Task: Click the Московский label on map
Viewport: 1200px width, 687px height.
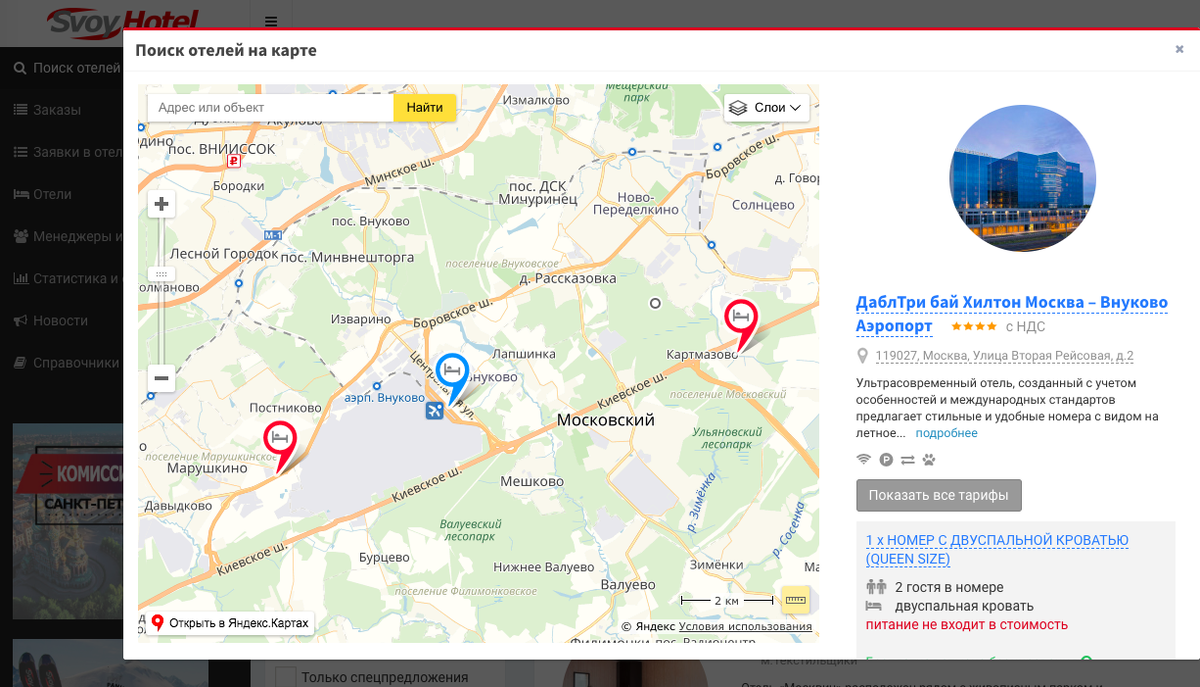Action: tap(605, 420)
